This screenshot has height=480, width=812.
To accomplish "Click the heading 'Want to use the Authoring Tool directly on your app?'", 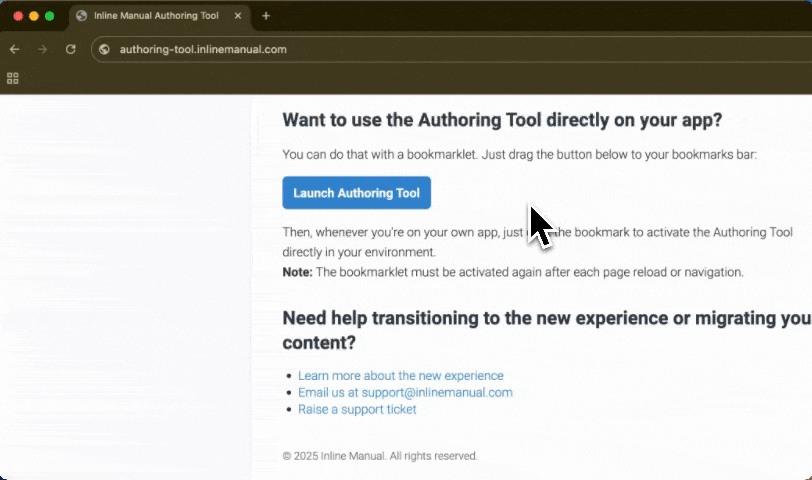I will (x=502, y=120).
